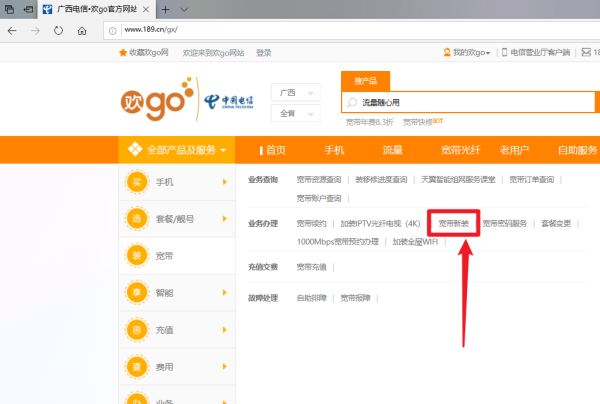Open a new browser tab with plus icon

165,8
